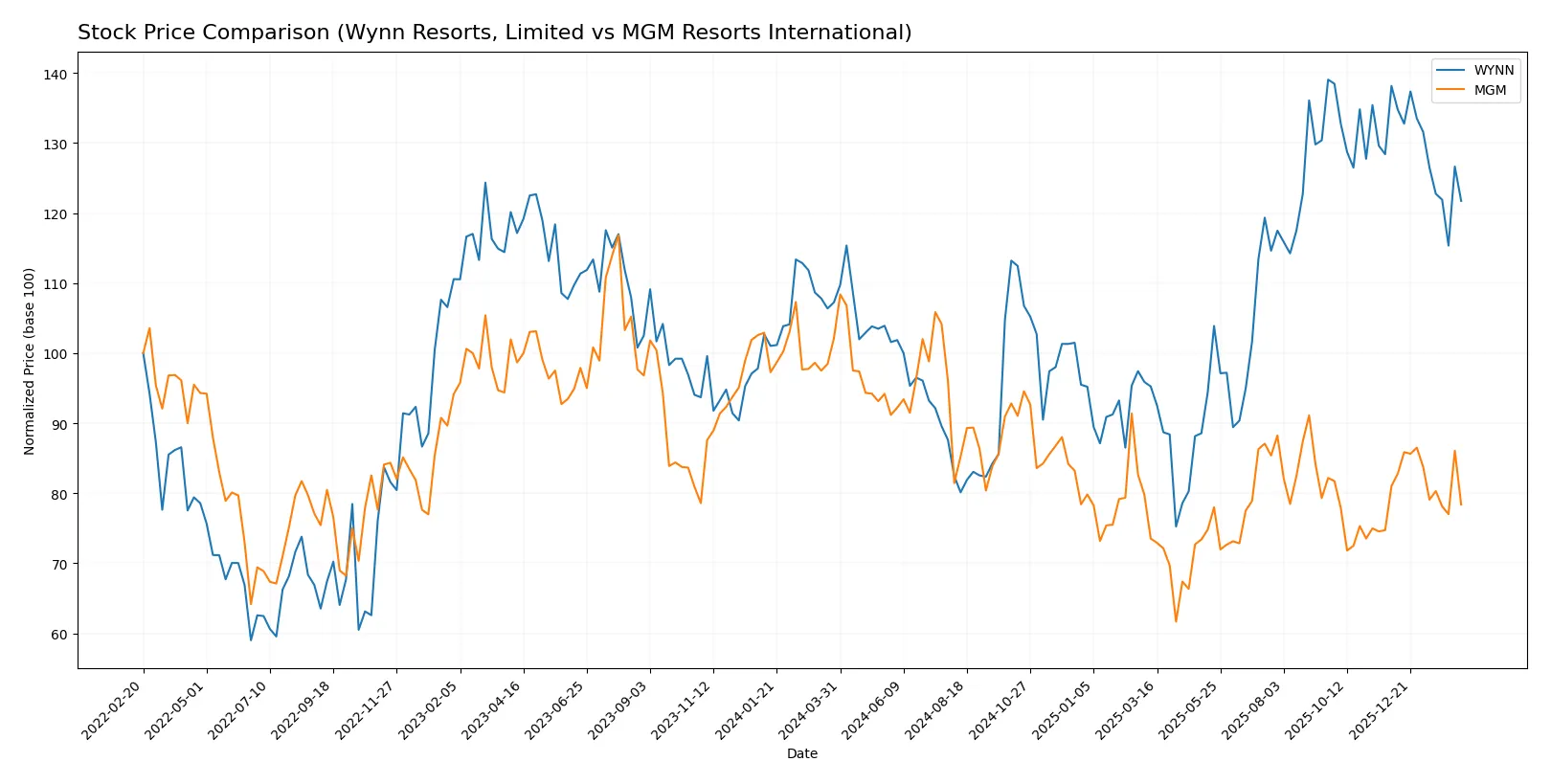
Task: Click the 'Date' x-axis label
Action: click(x=801, y=753)
